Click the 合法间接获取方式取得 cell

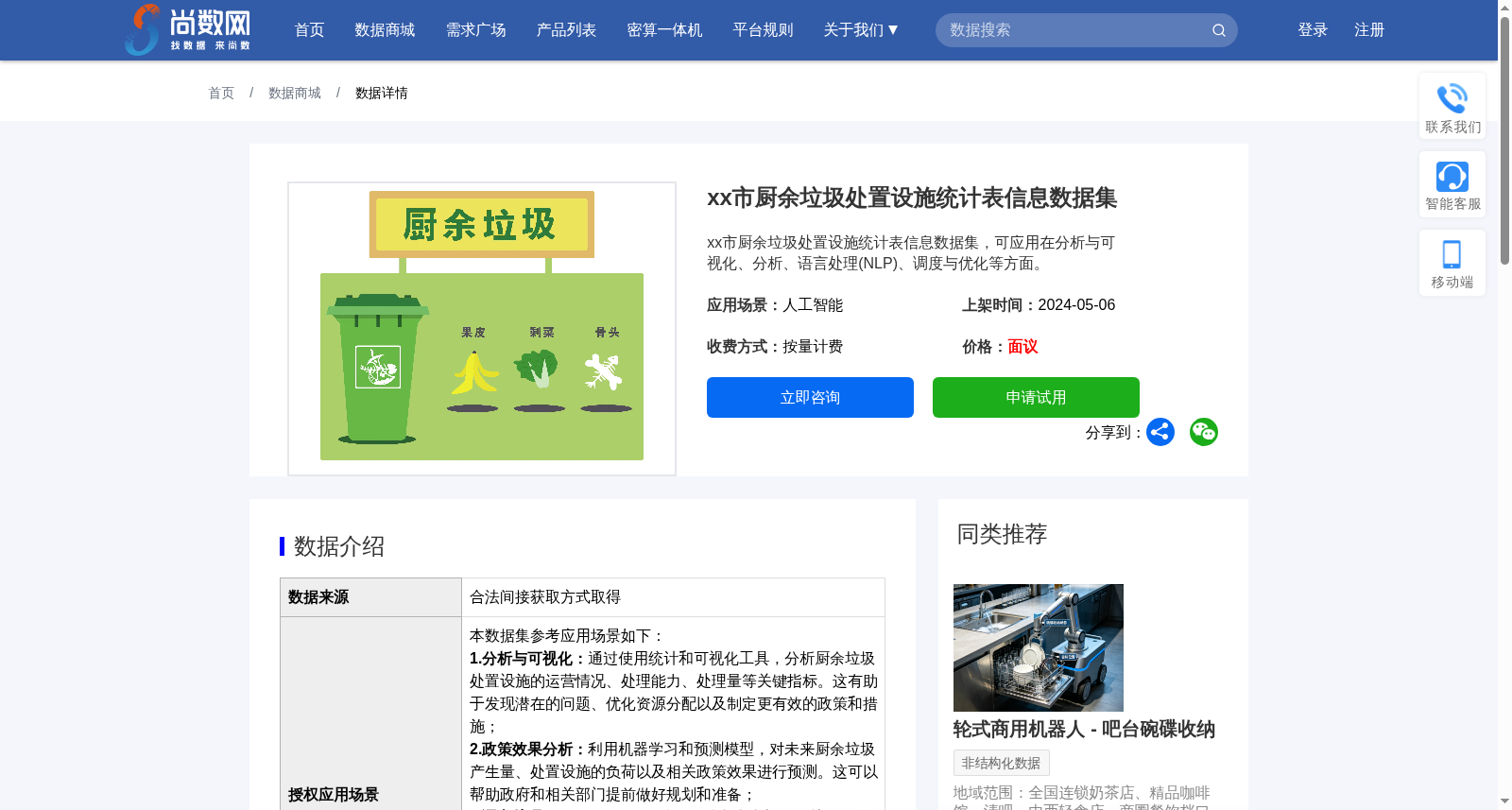tap(673, 597)
